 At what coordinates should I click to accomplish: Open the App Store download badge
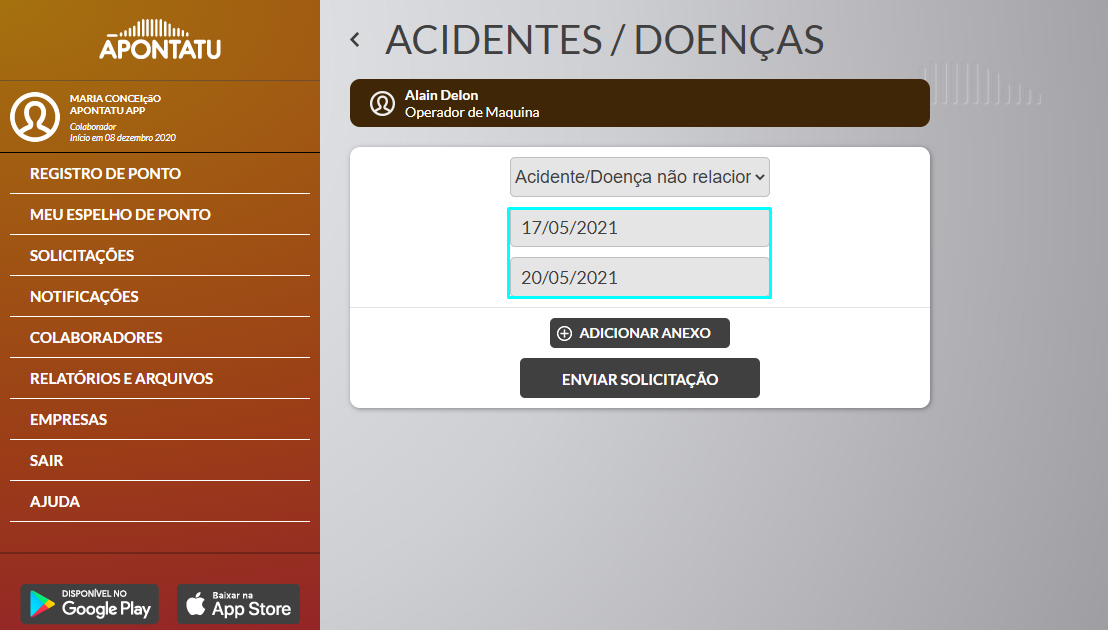pyautogui.click(x=238, y=604)
